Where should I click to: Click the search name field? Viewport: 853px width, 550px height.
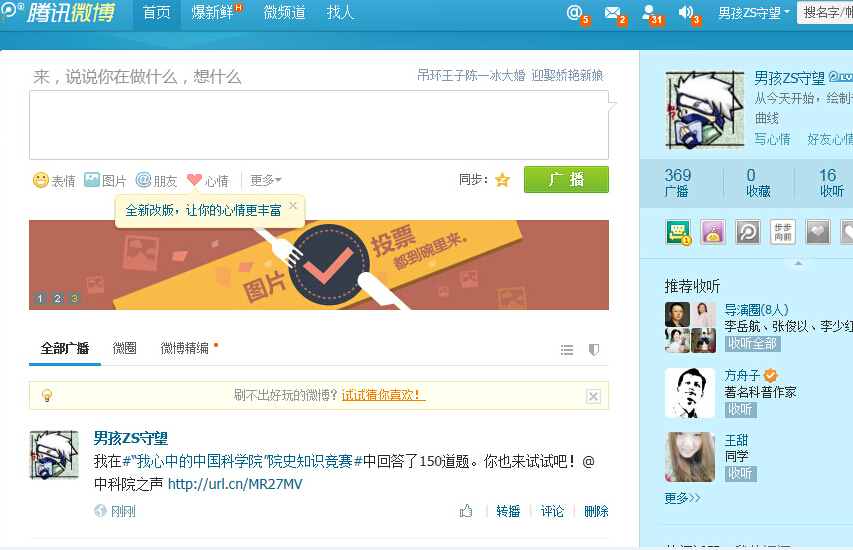click(x=825, y=13)
